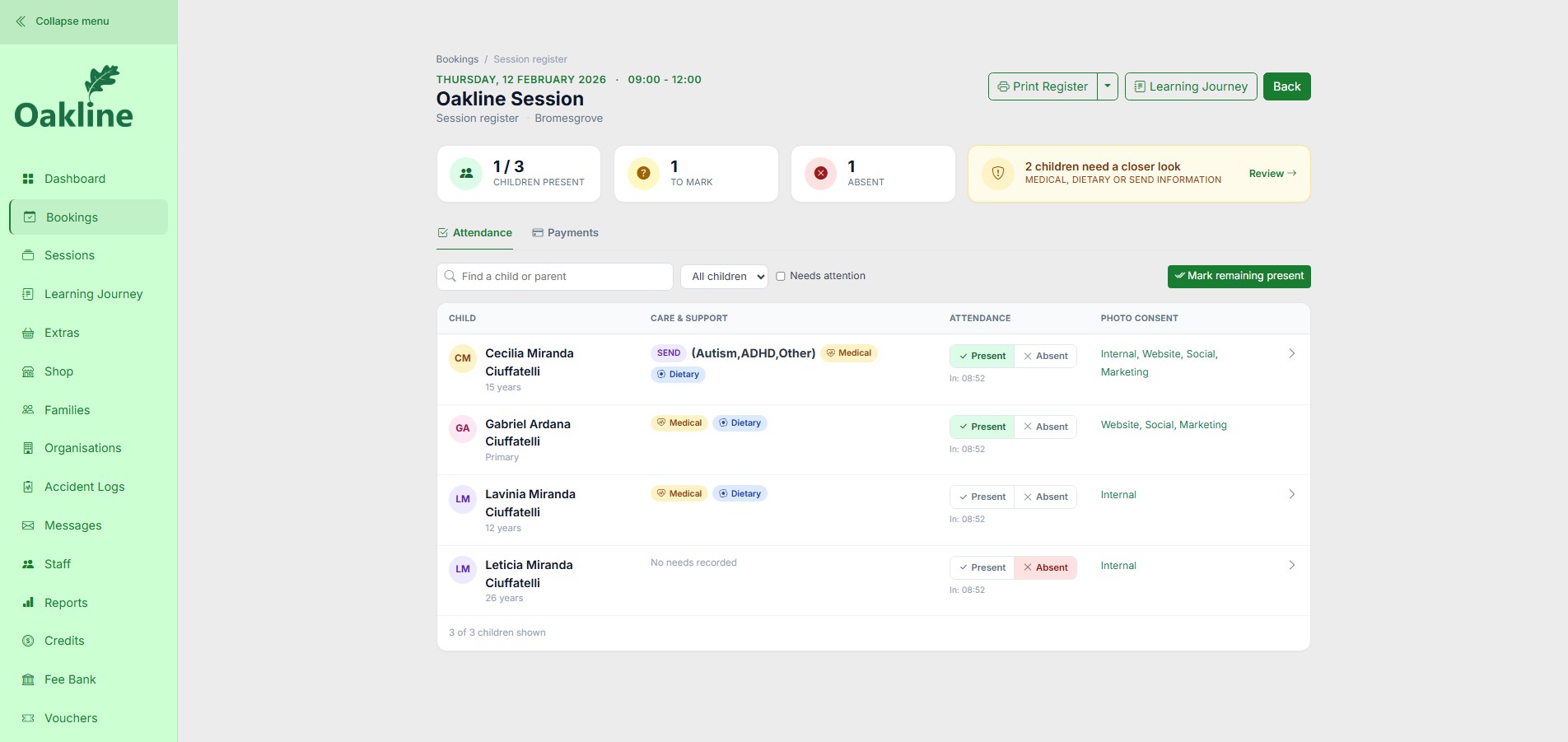This screenshot has height=742, width=1568.
Task: Focus the Find a child or parent field
Action: click(x=554, y=277)
